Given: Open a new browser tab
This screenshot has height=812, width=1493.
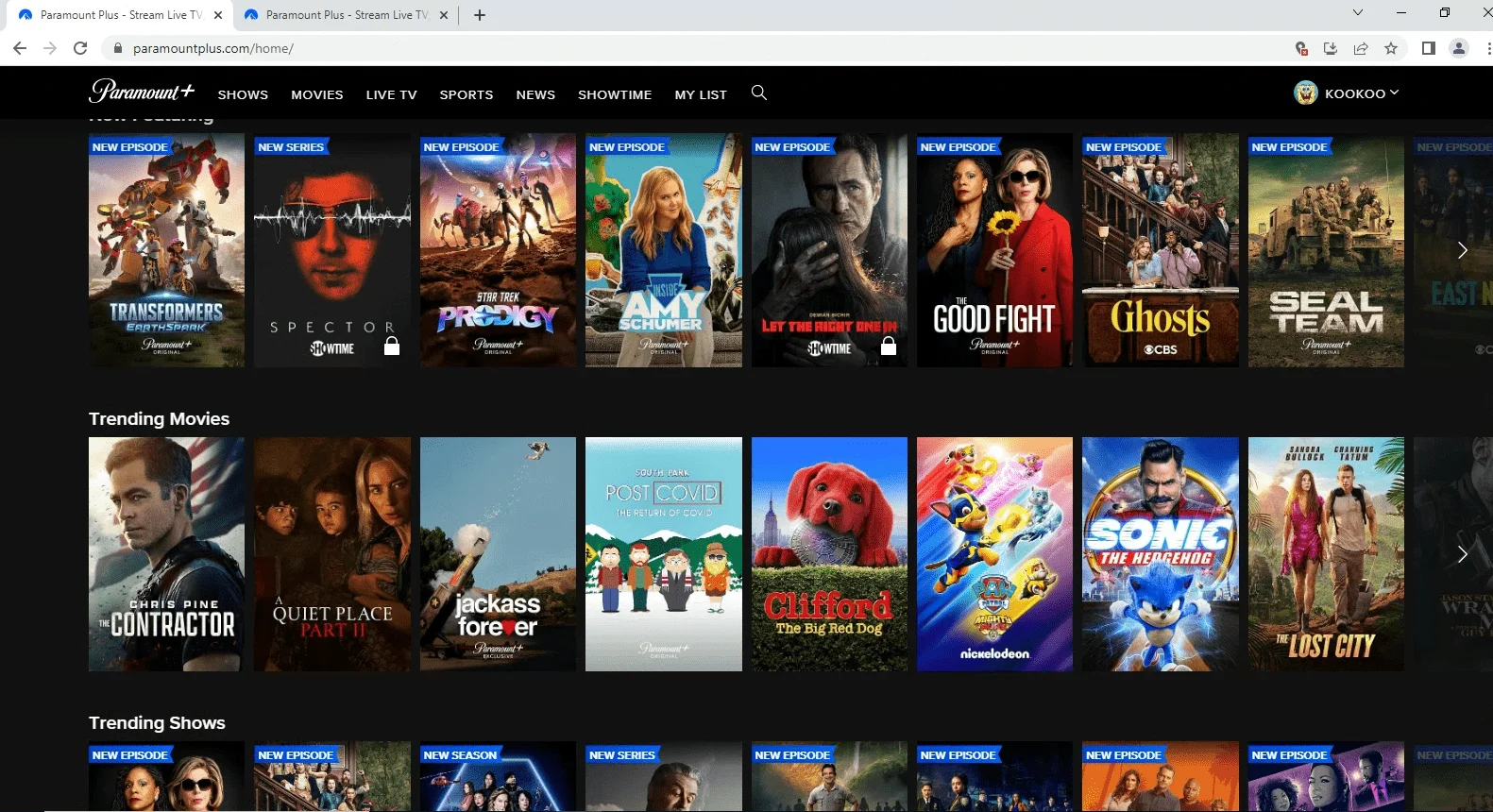Looking at the screenshot, I should 480,15.
